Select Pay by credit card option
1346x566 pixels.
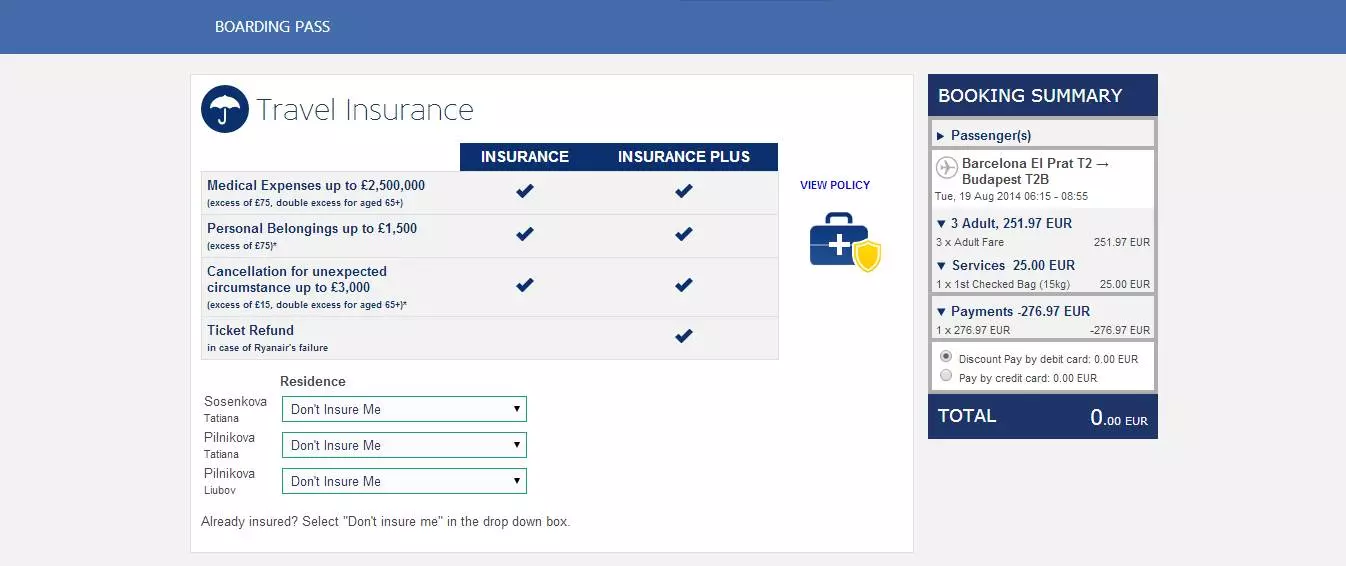click(946, 376)
